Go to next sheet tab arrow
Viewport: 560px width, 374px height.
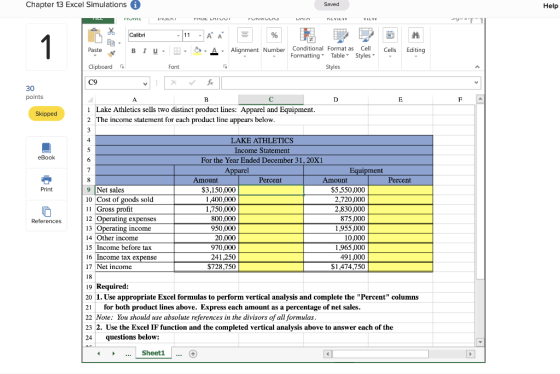[x=113, y=354]
